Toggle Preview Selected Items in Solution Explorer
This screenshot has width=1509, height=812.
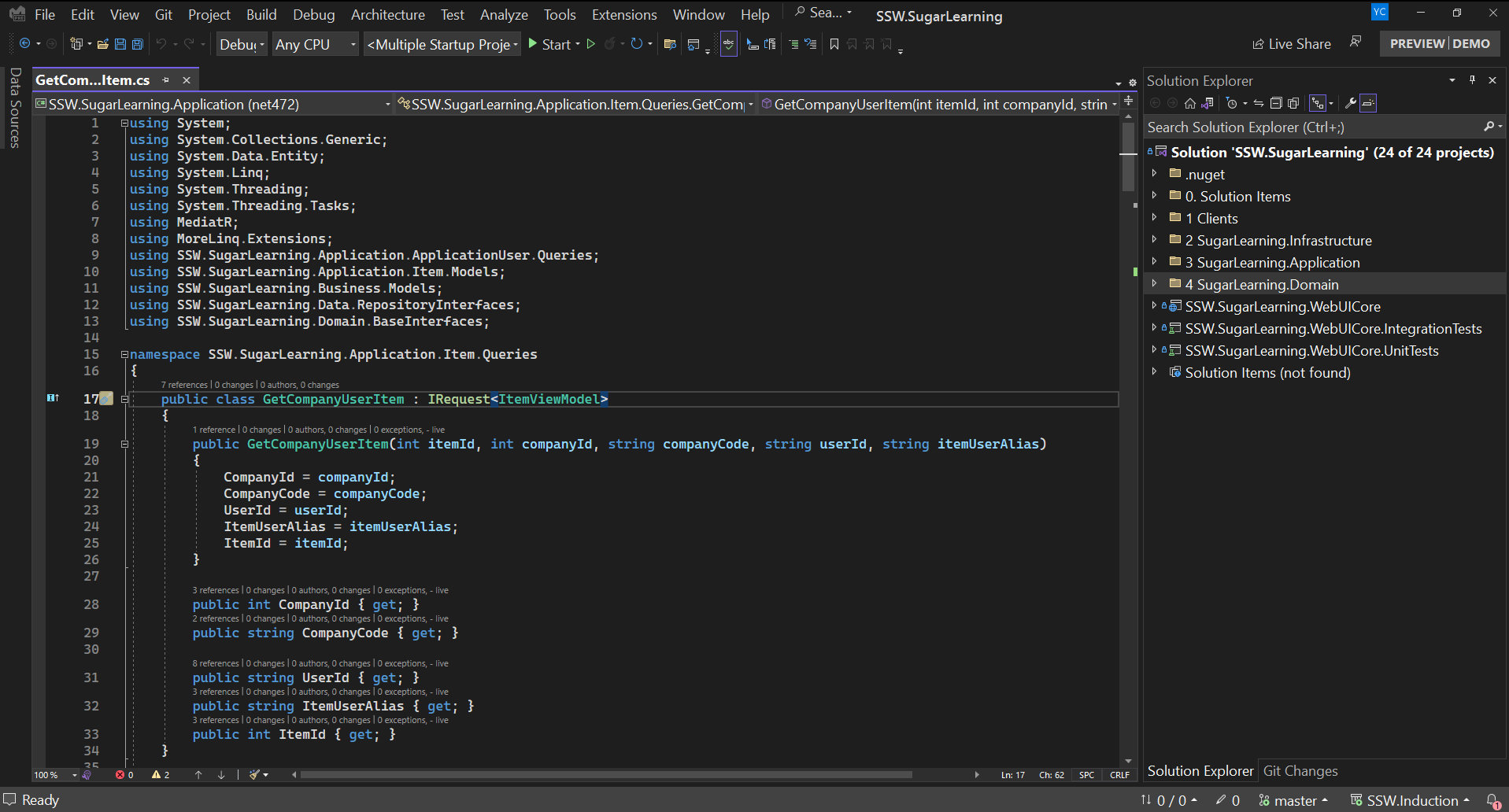1368,103
